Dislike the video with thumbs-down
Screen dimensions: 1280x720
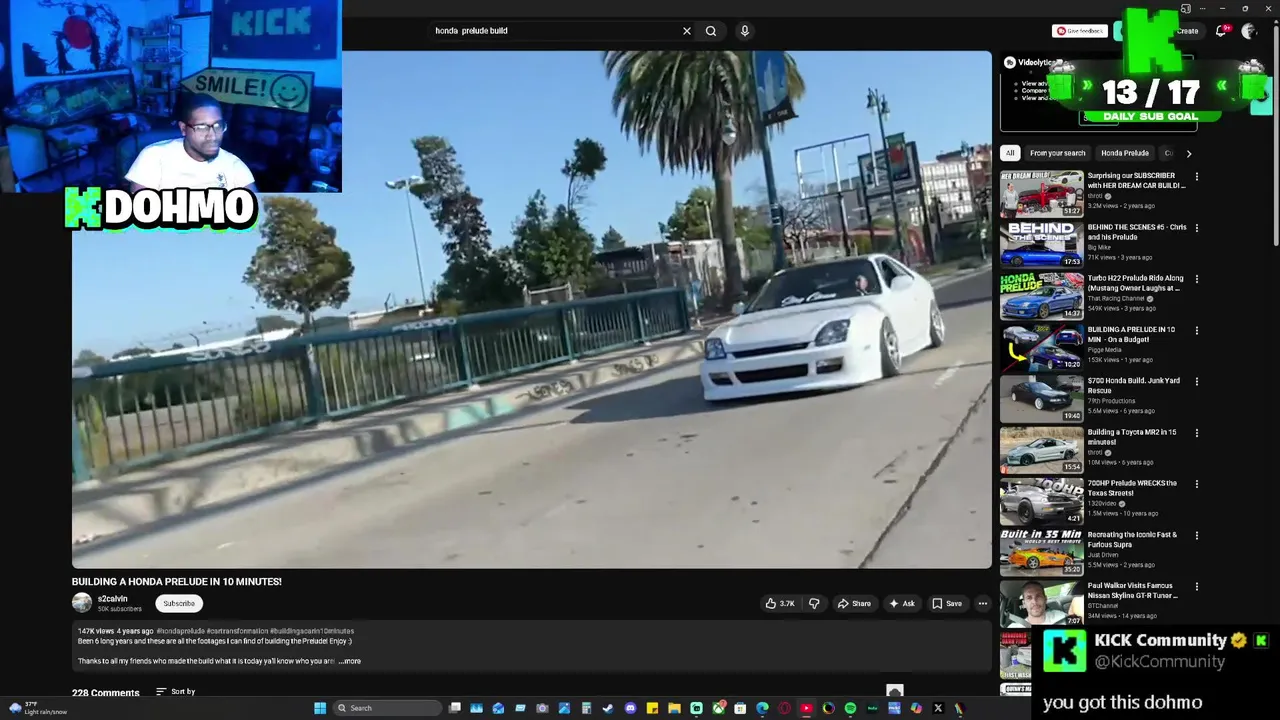point(814,603)
